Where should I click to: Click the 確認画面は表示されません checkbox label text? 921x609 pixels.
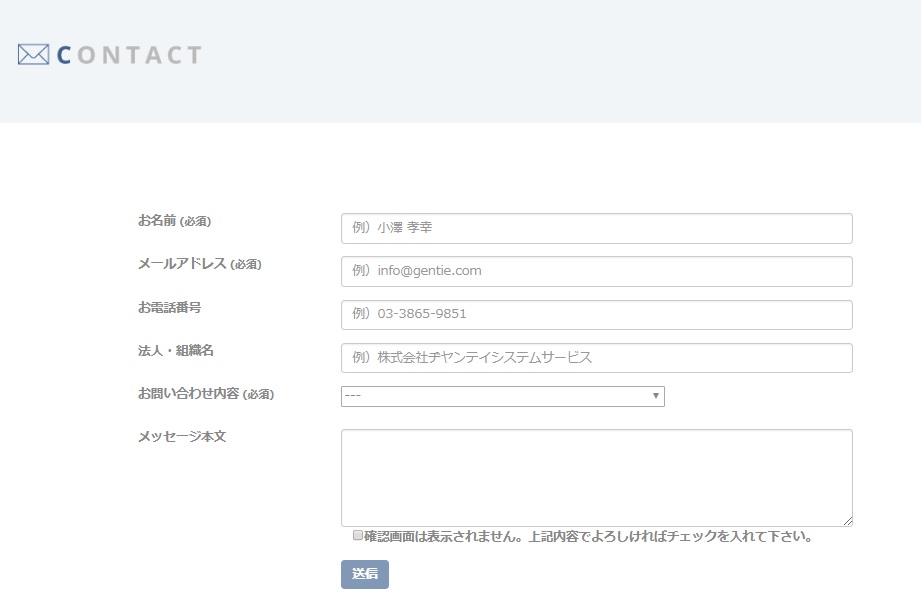(588, 536)
